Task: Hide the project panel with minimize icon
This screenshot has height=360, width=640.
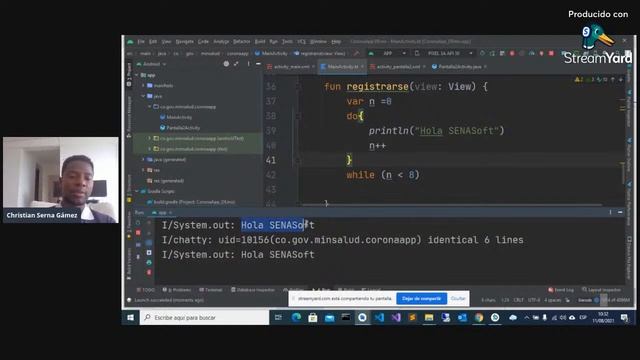Action: (258, 64)
